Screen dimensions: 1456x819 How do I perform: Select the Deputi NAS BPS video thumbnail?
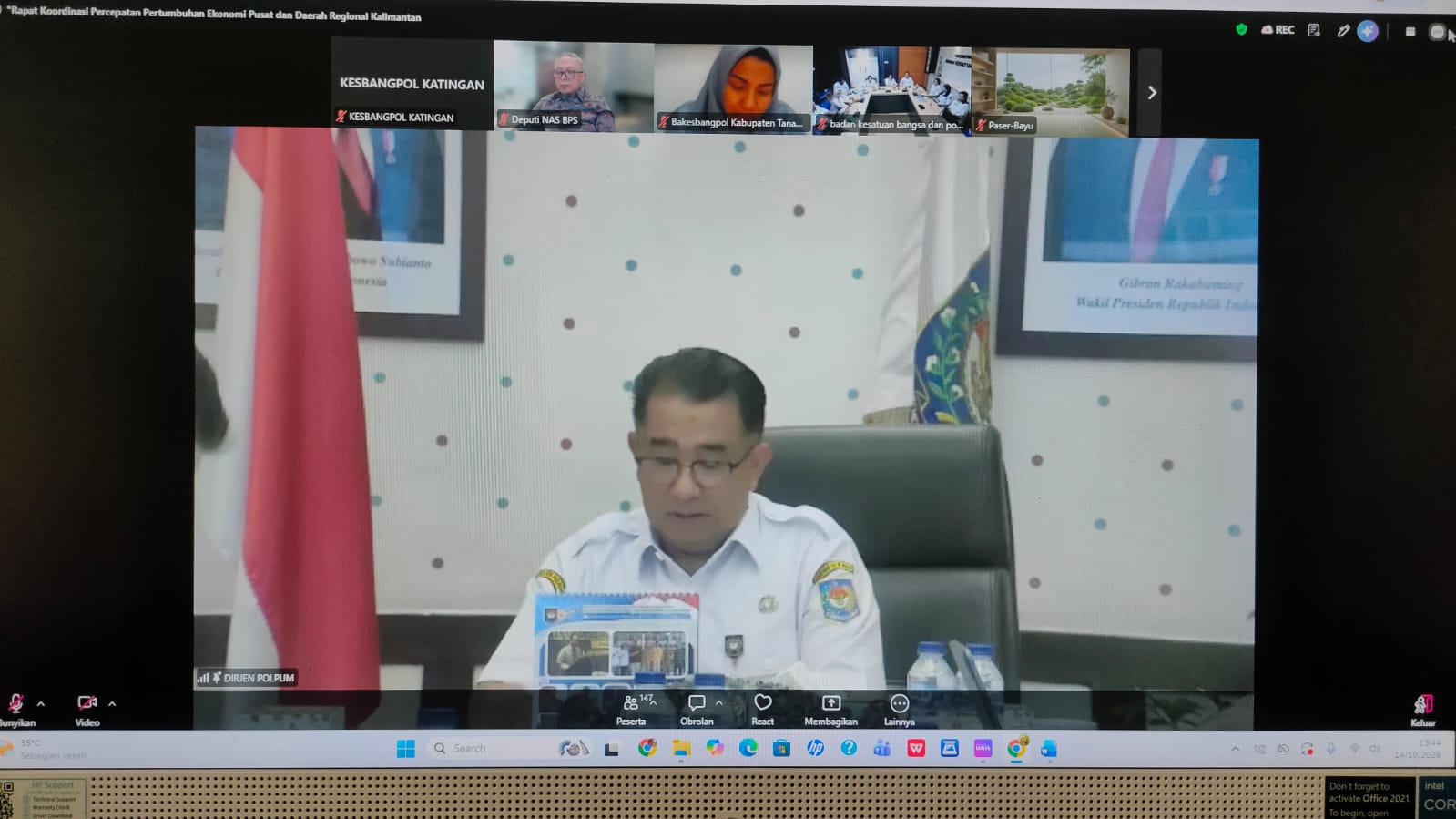tap(574, 86)
